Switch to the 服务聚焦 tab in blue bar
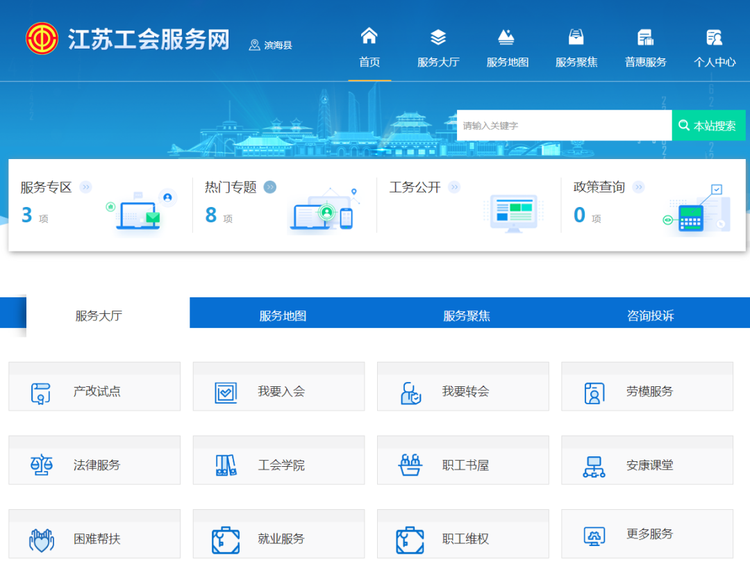 466,316
